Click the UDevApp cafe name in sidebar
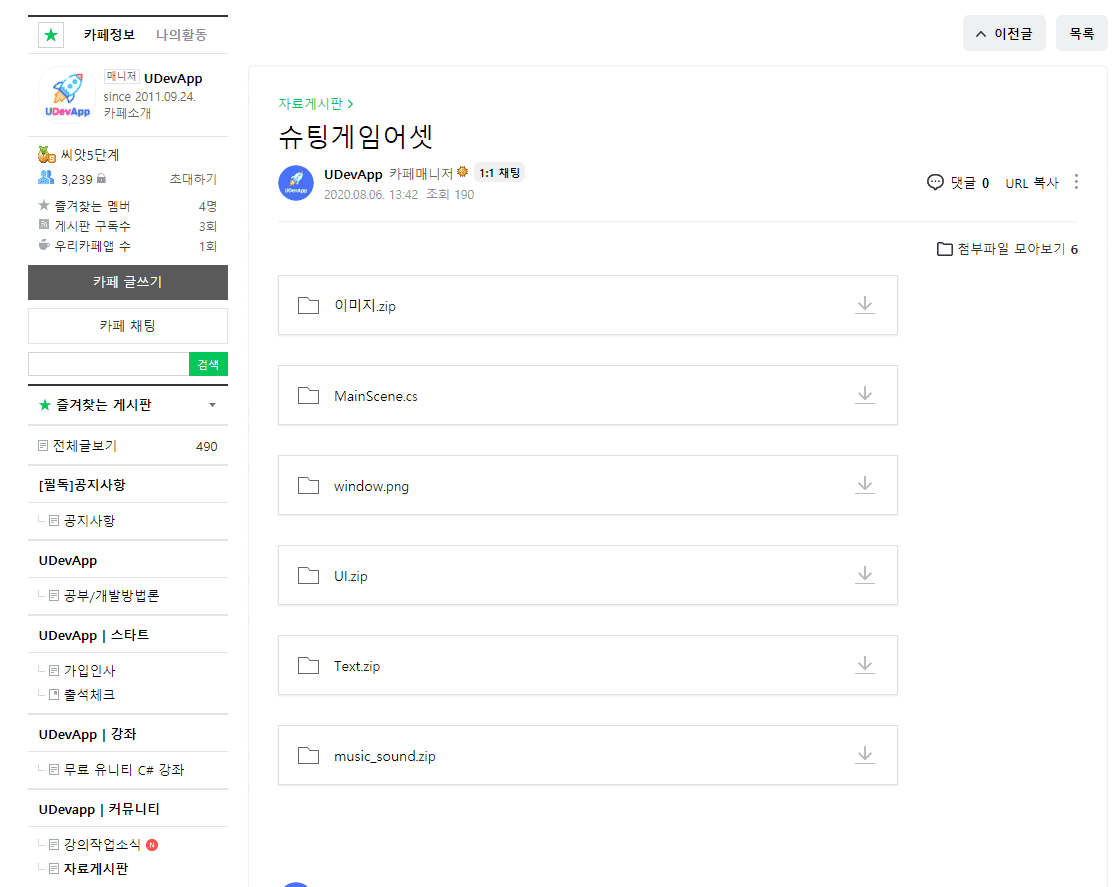The width and height of the screenshot is (1114, 887). coord(173,78)
